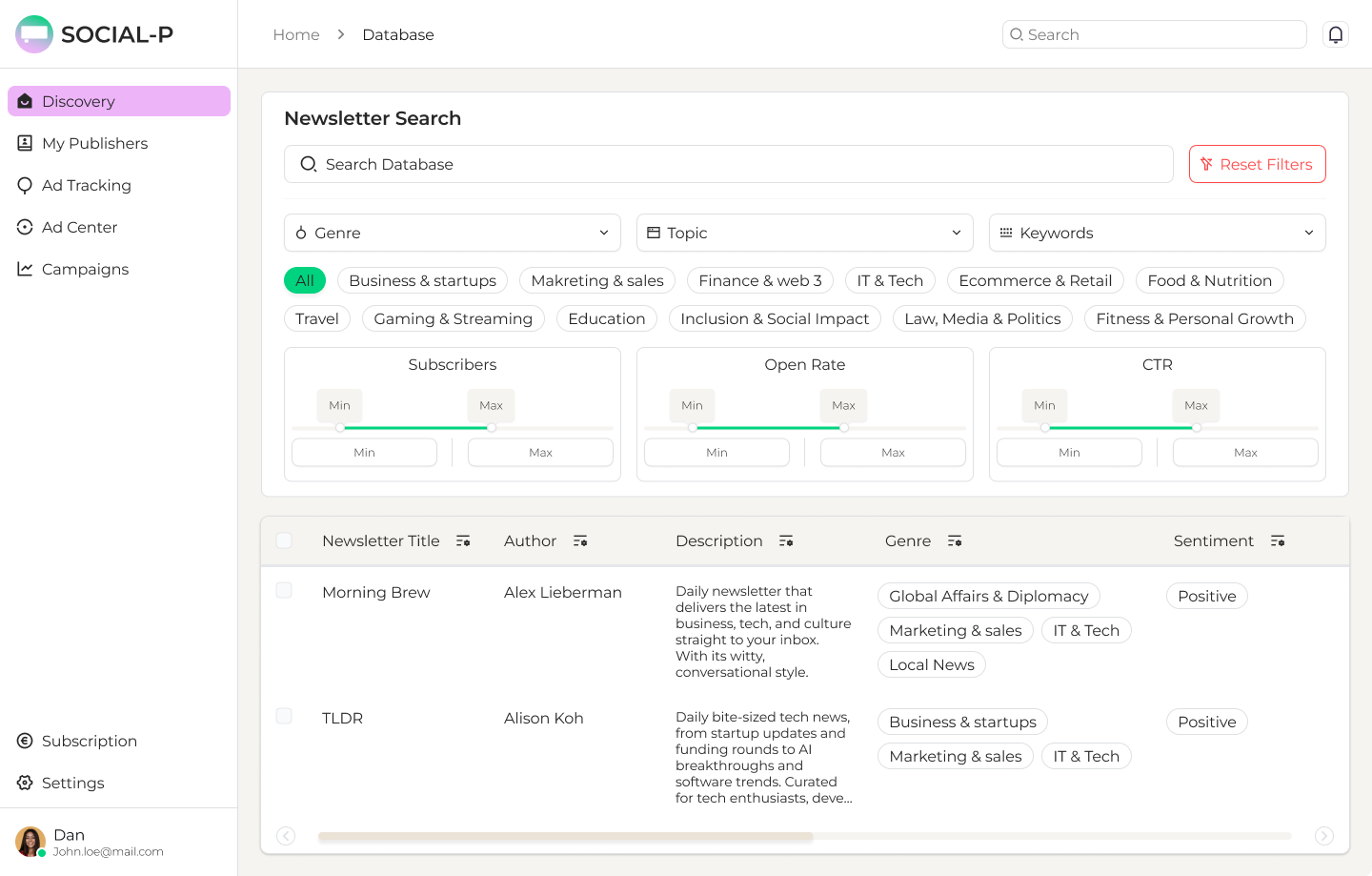Click the Author column filter icon
This screenshot has width=1372, height=876.
coord(580,540)
